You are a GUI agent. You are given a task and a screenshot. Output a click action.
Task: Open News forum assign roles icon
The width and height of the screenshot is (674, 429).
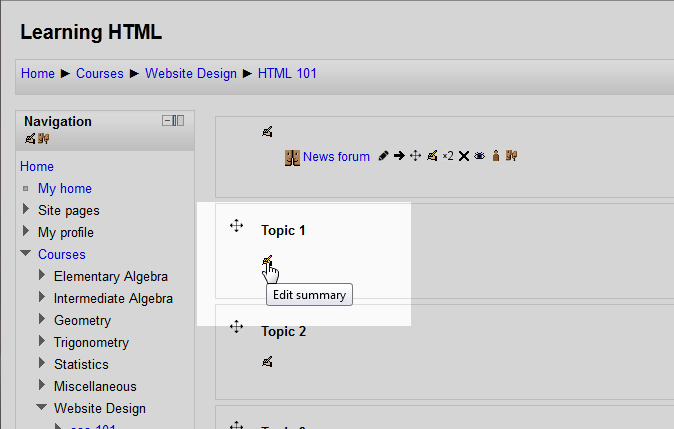click(x=495, y=156)
